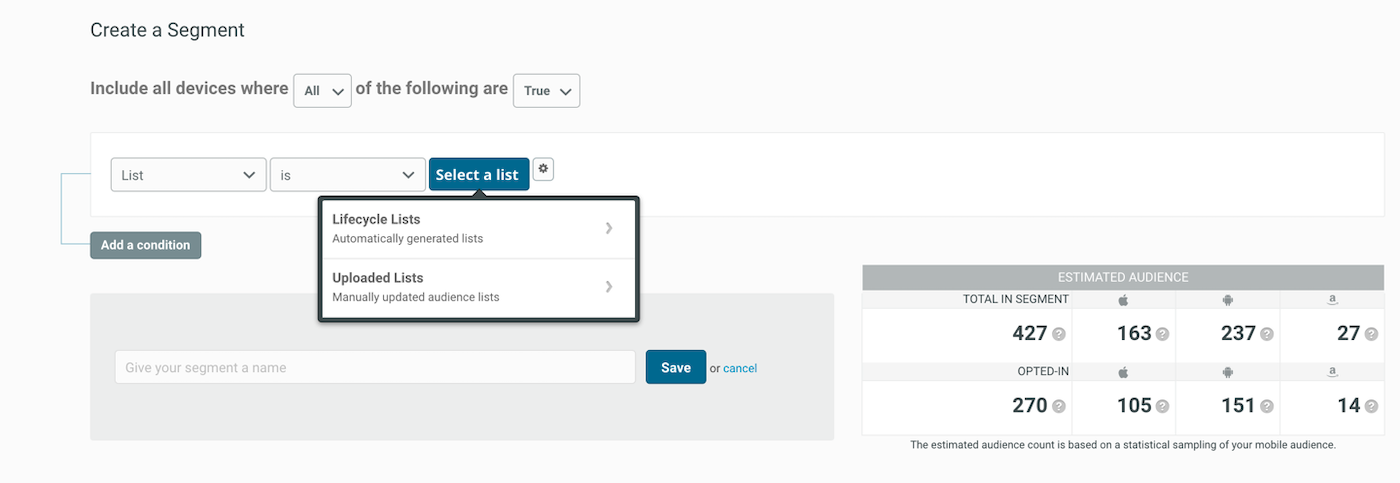Screen dimensions: 1400x483
Task: Open the 'All' match dropdown
Action: pos(322,90)
